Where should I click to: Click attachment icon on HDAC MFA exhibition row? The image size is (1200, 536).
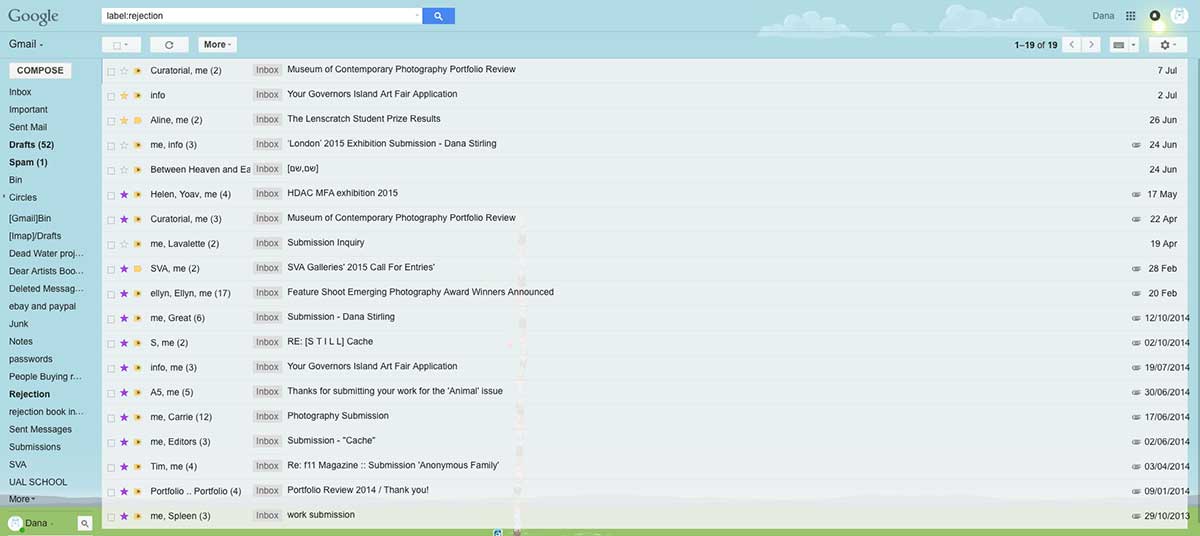1135,194
